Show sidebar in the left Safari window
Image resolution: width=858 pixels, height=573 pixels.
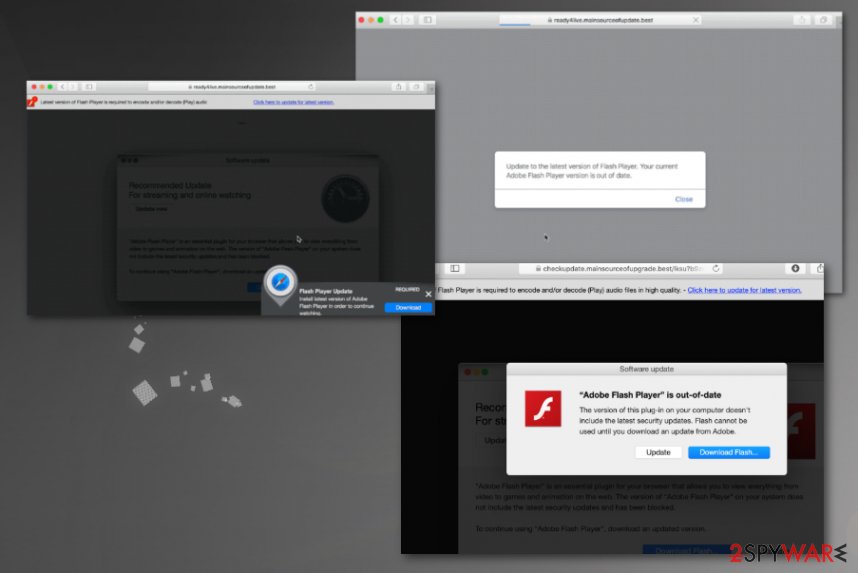pyautogui.click(x=89, y=87)
